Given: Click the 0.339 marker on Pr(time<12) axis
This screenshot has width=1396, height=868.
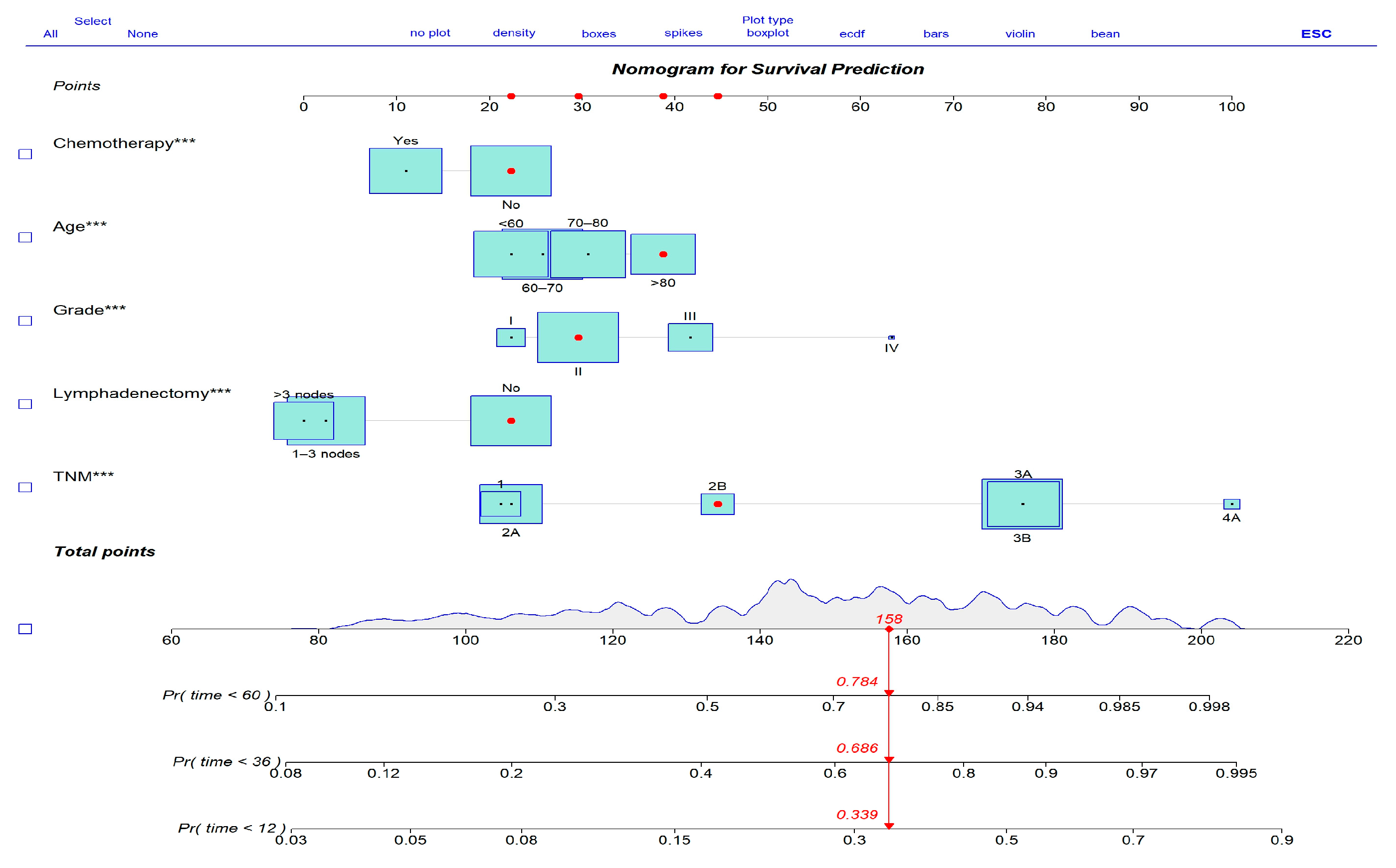Looking at the screenshot, I should tap(889, 826).
